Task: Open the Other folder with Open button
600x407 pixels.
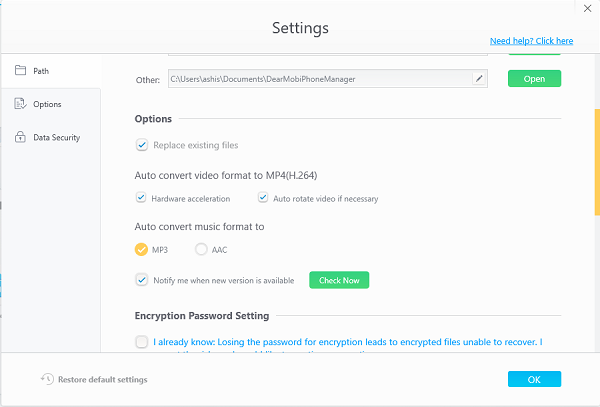Action: 534,79
